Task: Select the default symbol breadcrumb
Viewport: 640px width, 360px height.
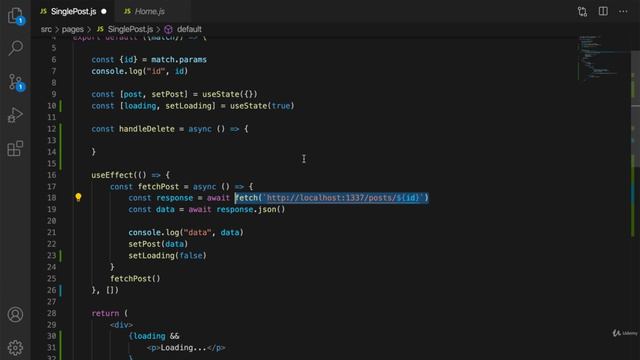Action: (189, 29)
